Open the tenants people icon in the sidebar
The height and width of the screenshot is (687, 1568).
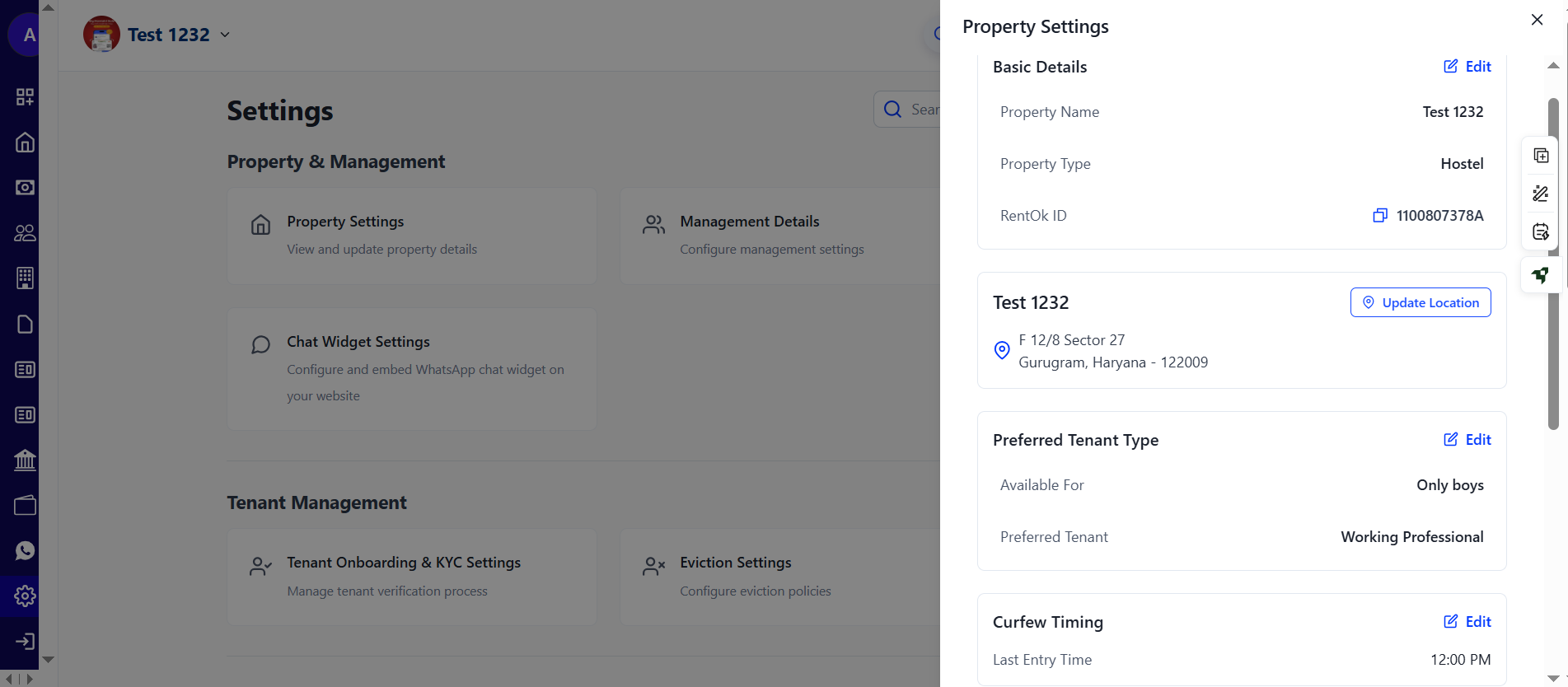tap(25, 233)
